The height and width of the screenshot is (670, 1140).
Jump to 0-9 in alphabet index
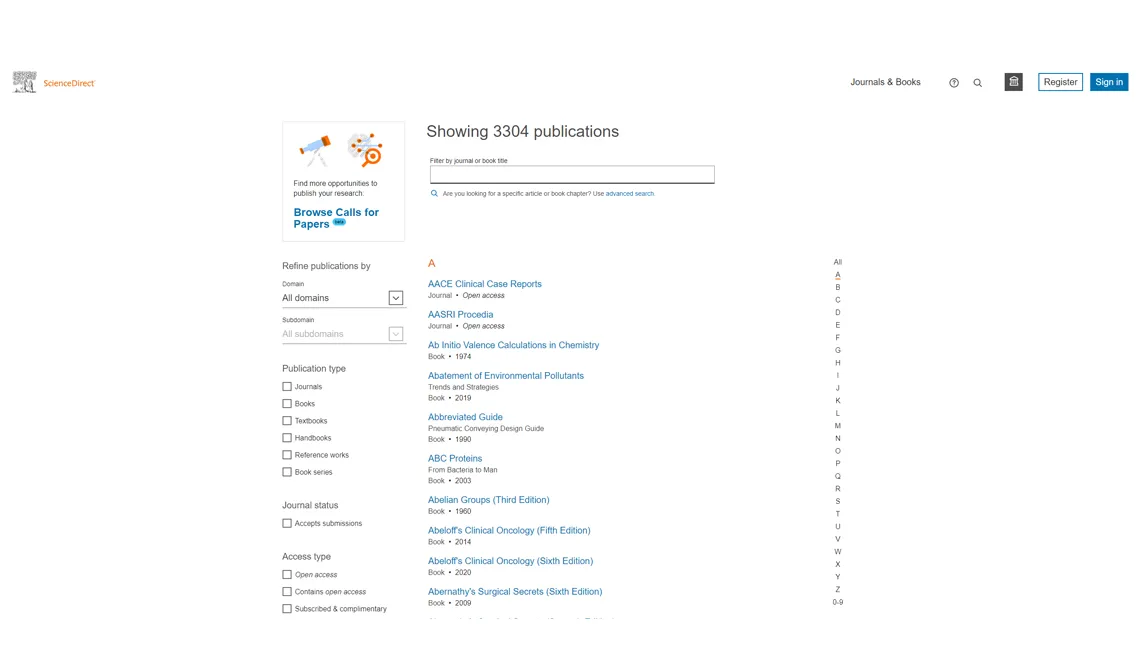[838, 602]
